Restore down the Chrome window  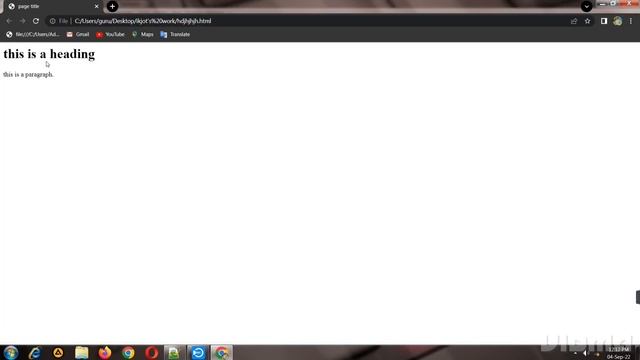tap(613, 3)
